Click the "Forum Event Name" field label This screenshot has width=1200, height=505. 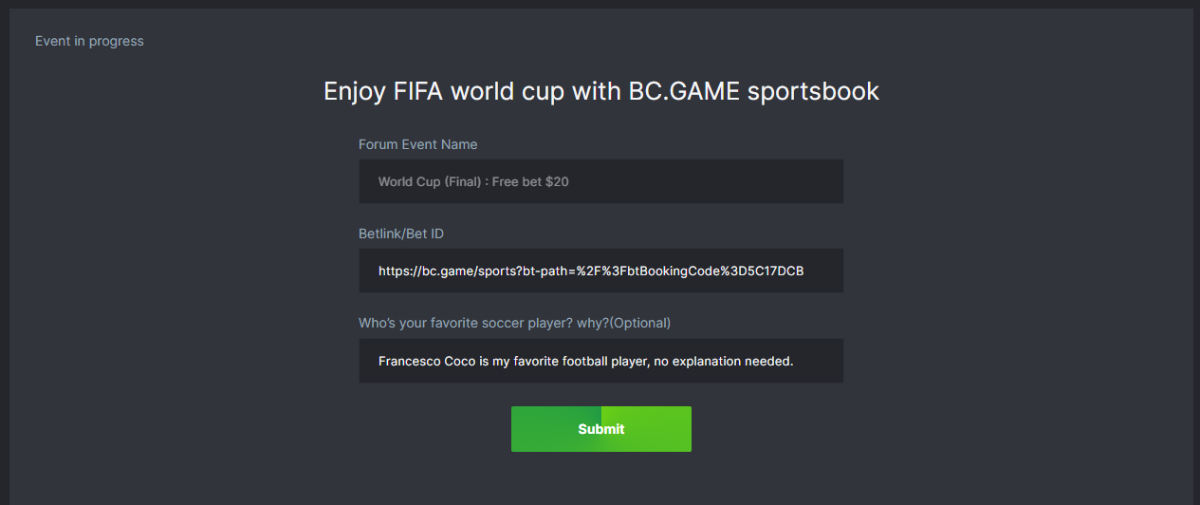point(418,144)
